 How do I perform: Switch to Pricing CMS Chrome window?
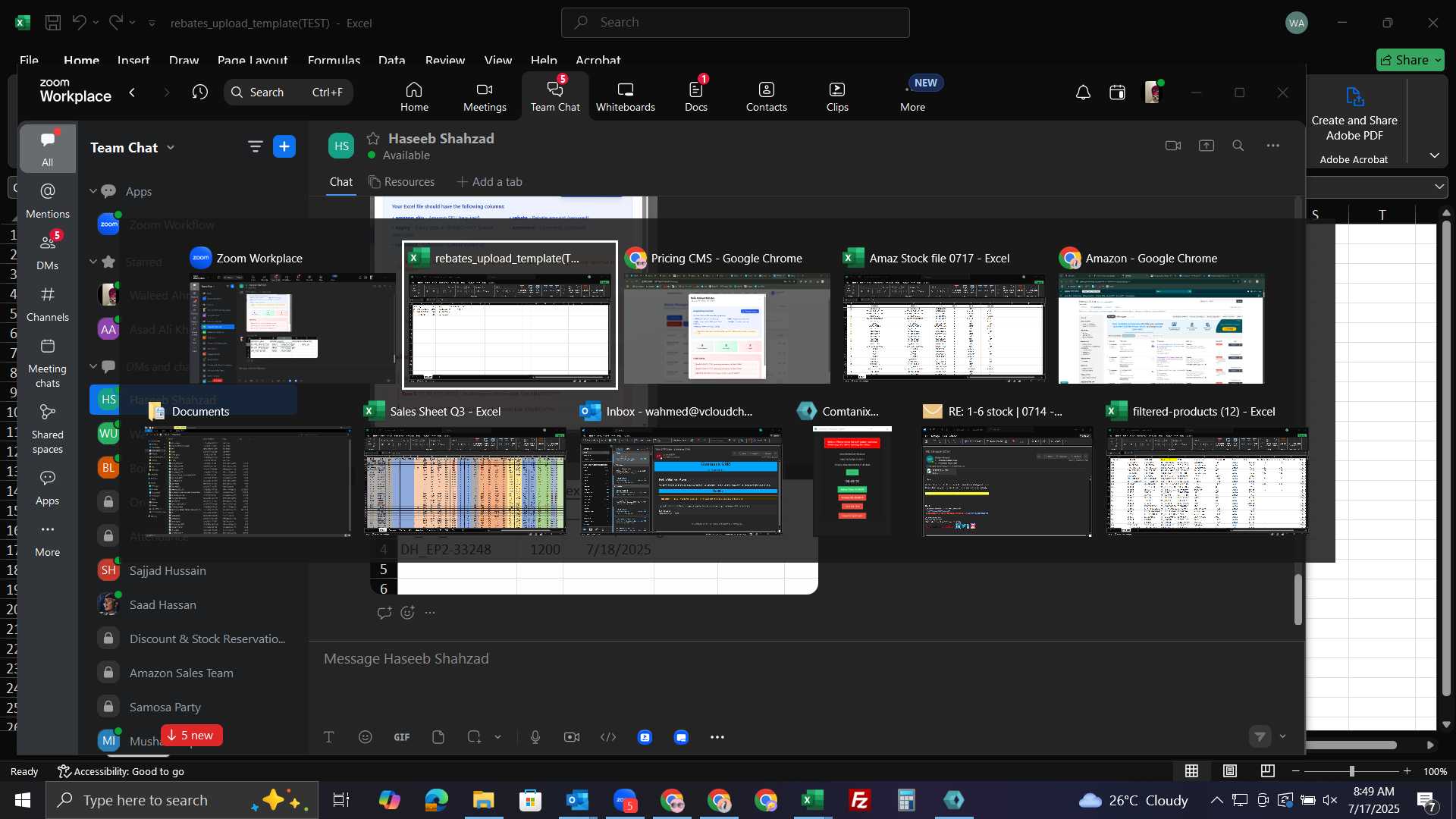[x=726, y=315]
